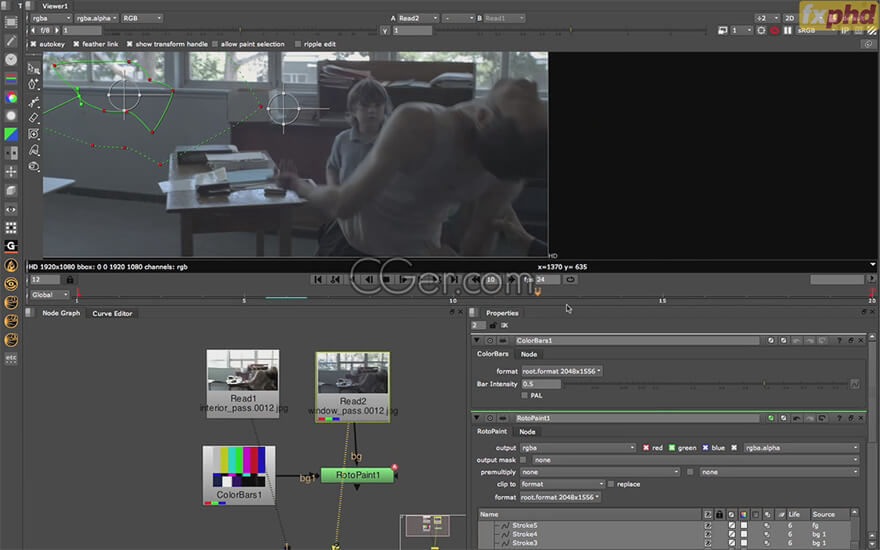Open the Views nodes eye icon
Image resolution: width=880 pixels, height=550 pixels.
pos(11,209)
